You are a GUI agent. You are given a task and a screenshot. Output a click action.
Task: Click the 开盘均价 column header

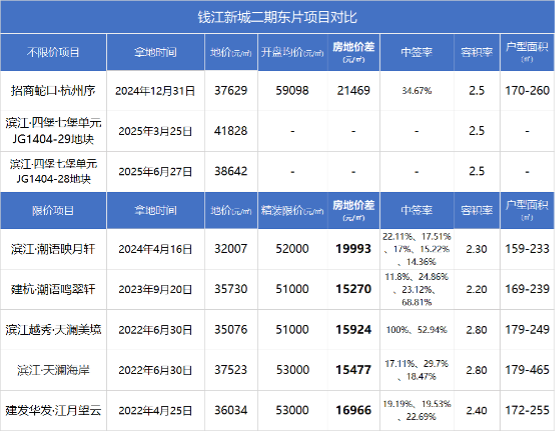(293, 52)
